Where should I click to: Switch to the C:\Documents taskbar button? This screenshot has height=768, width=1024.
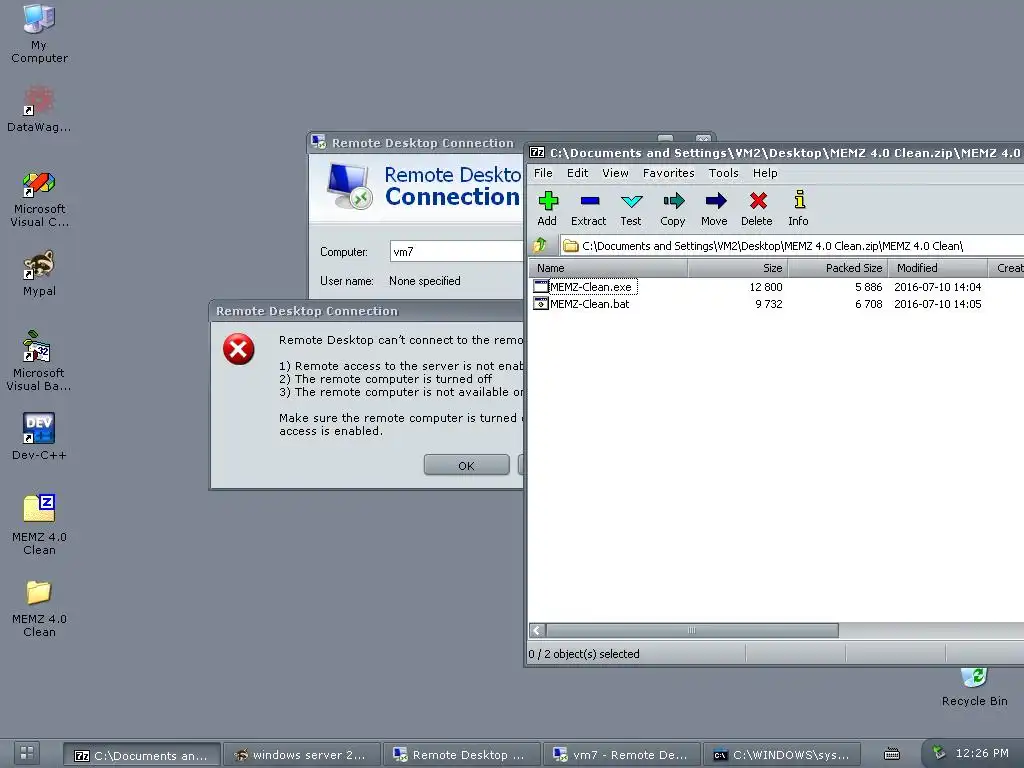tap(142, 755)
